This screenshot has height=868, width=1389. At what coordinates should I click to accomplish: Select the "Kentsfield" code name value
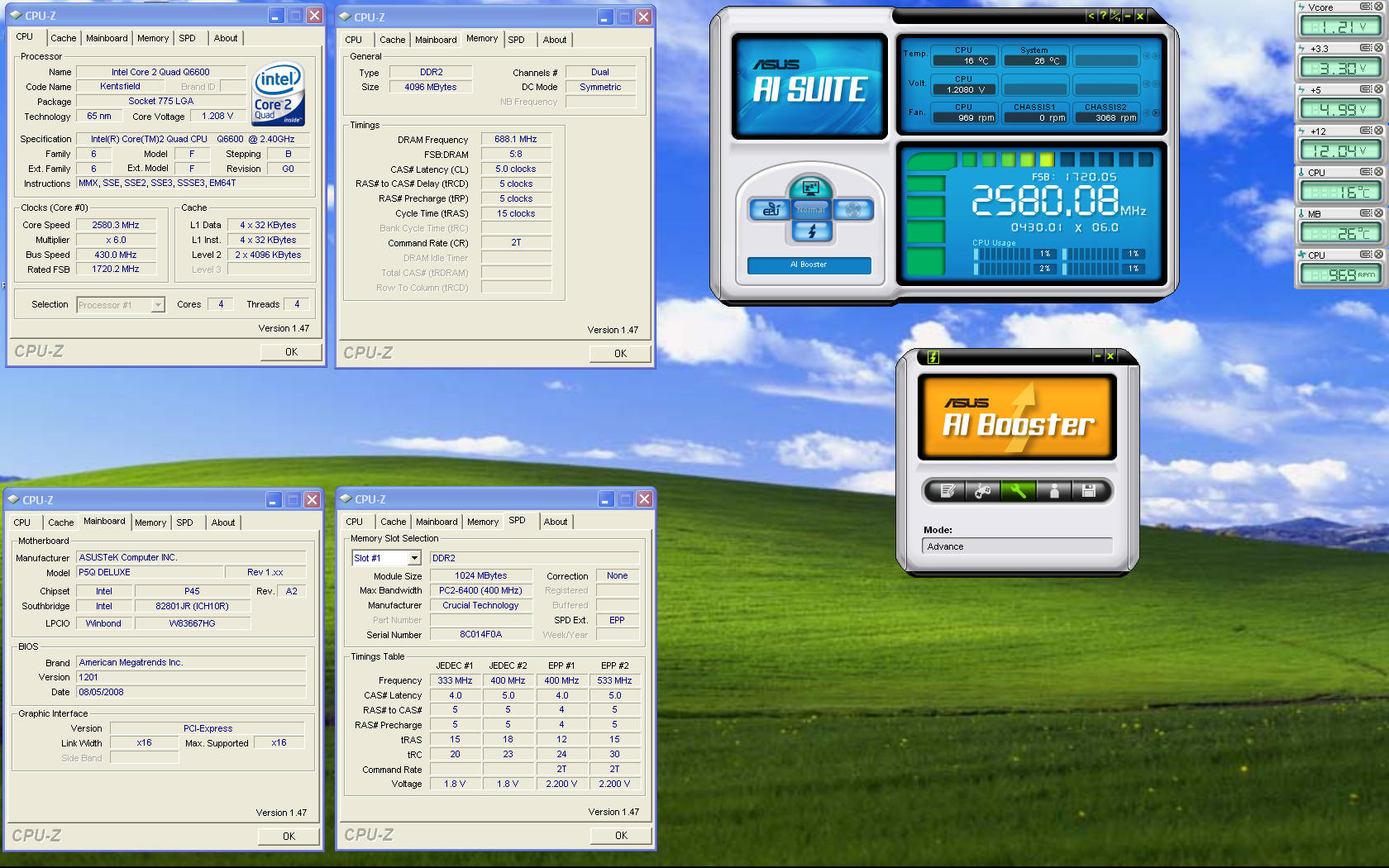120,87
